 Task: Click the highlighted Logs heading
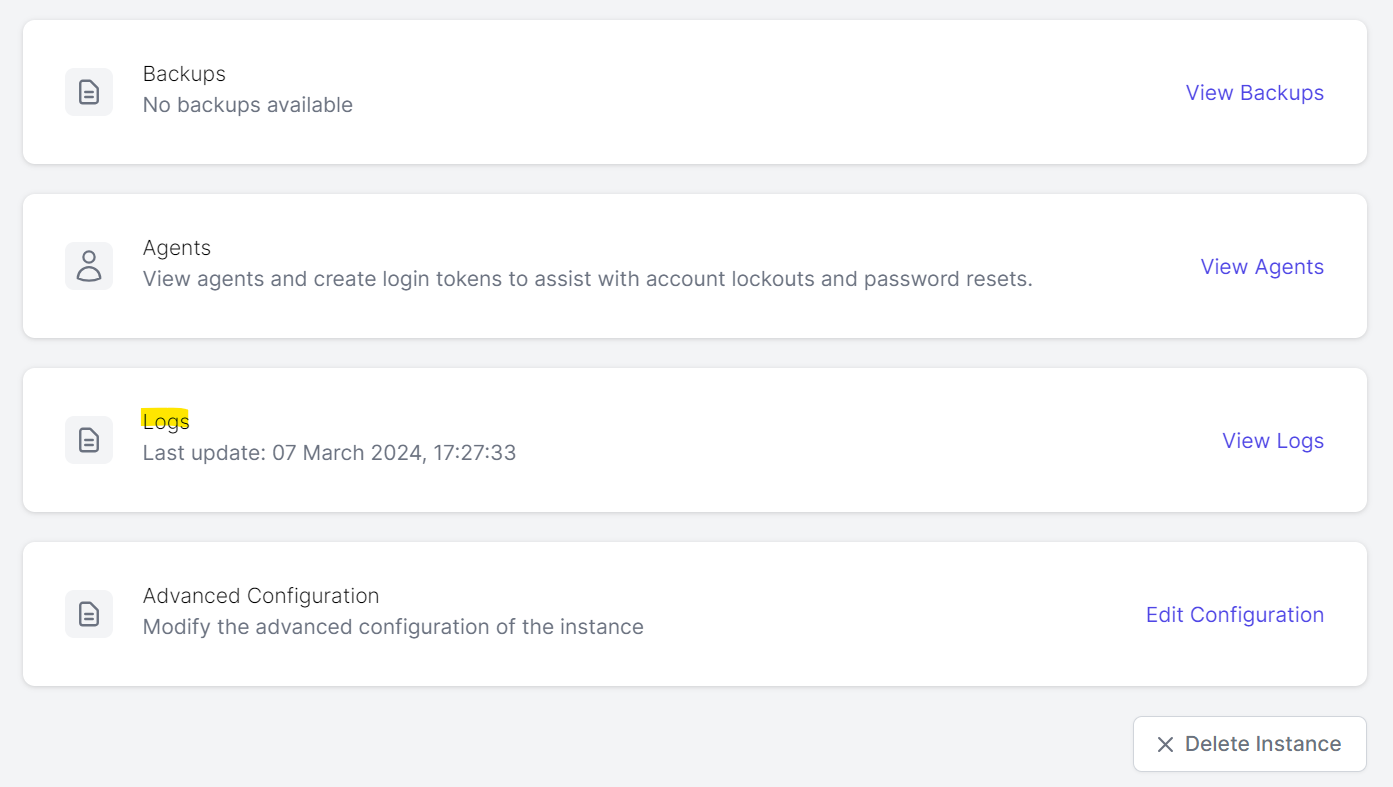coord(166,422)
